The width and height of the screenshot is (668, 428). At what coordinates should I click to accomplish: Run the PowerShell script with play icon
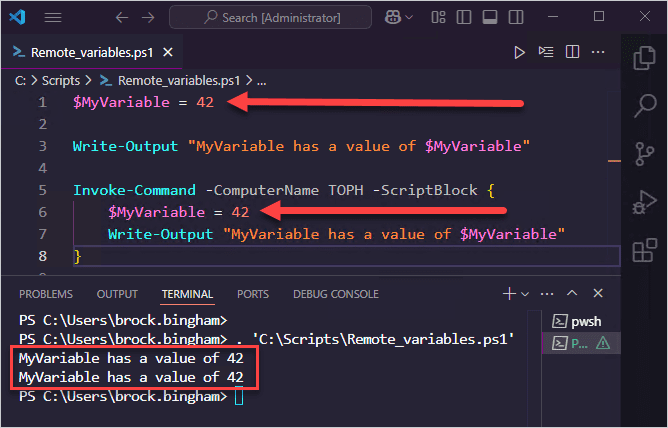[519, 52]
